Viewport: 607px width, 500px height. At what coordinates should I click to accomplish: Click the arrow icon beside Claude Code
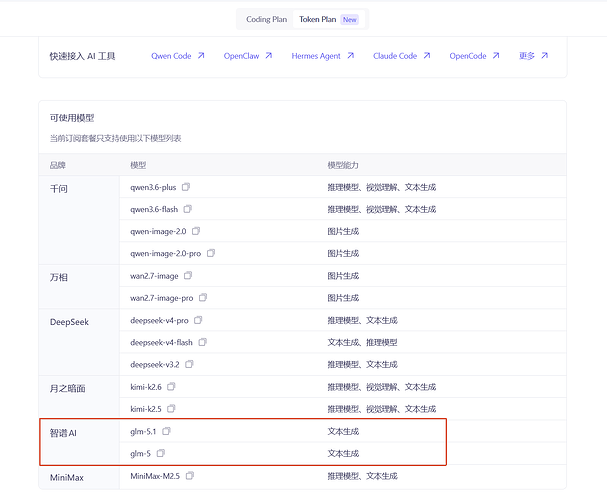[427, 56]
